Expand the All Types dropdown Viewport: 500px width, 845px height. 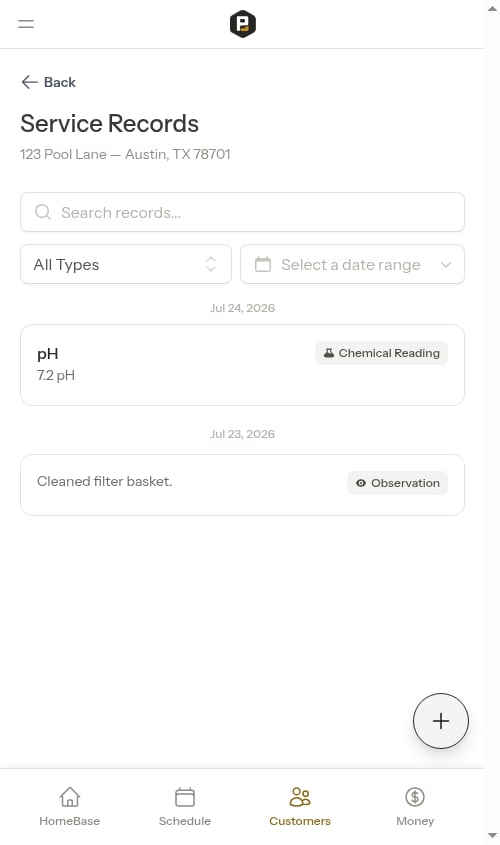coord(126,264)
